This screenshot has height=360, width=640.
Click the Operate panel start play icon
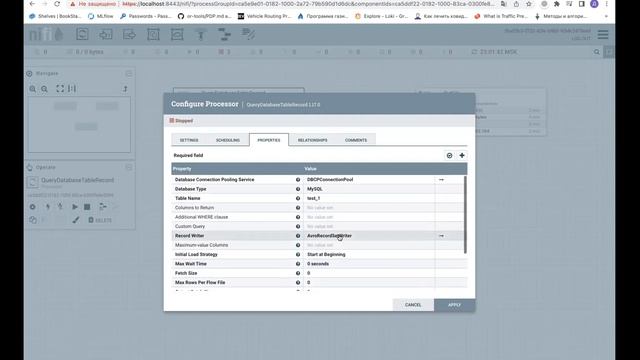tap(75, 207)
